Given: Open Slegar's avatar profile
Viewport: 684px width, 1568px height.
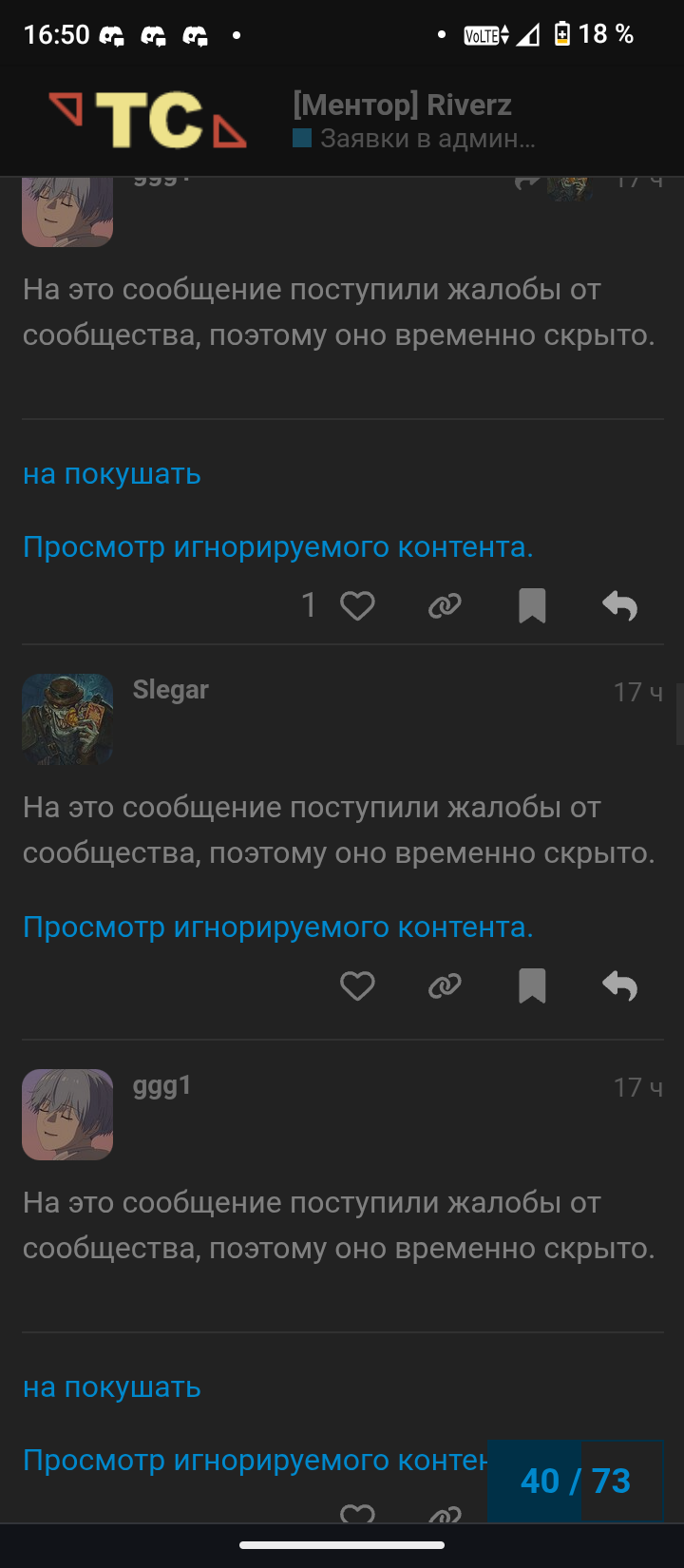Looking at the screenshot, I should (x=67, y=719).
